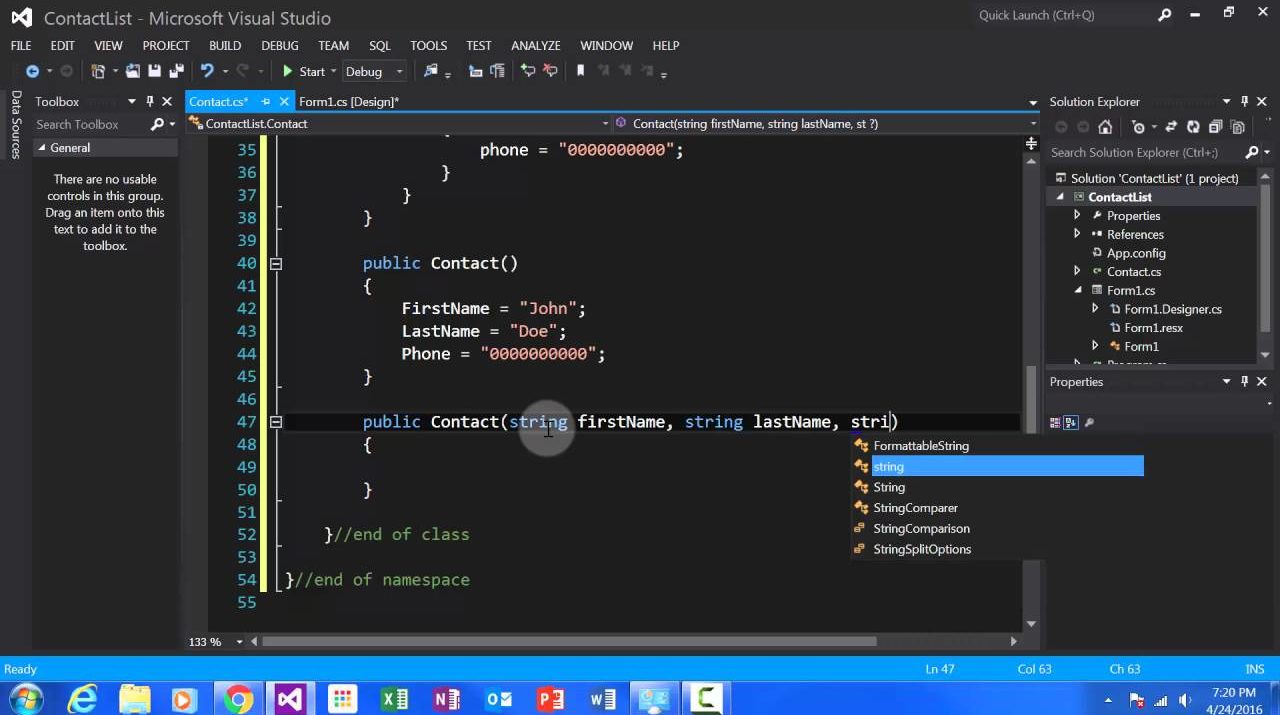Click the toolbar Bookmark icon
Screen dimensions: 1280x715
click(x=580, y=71)
